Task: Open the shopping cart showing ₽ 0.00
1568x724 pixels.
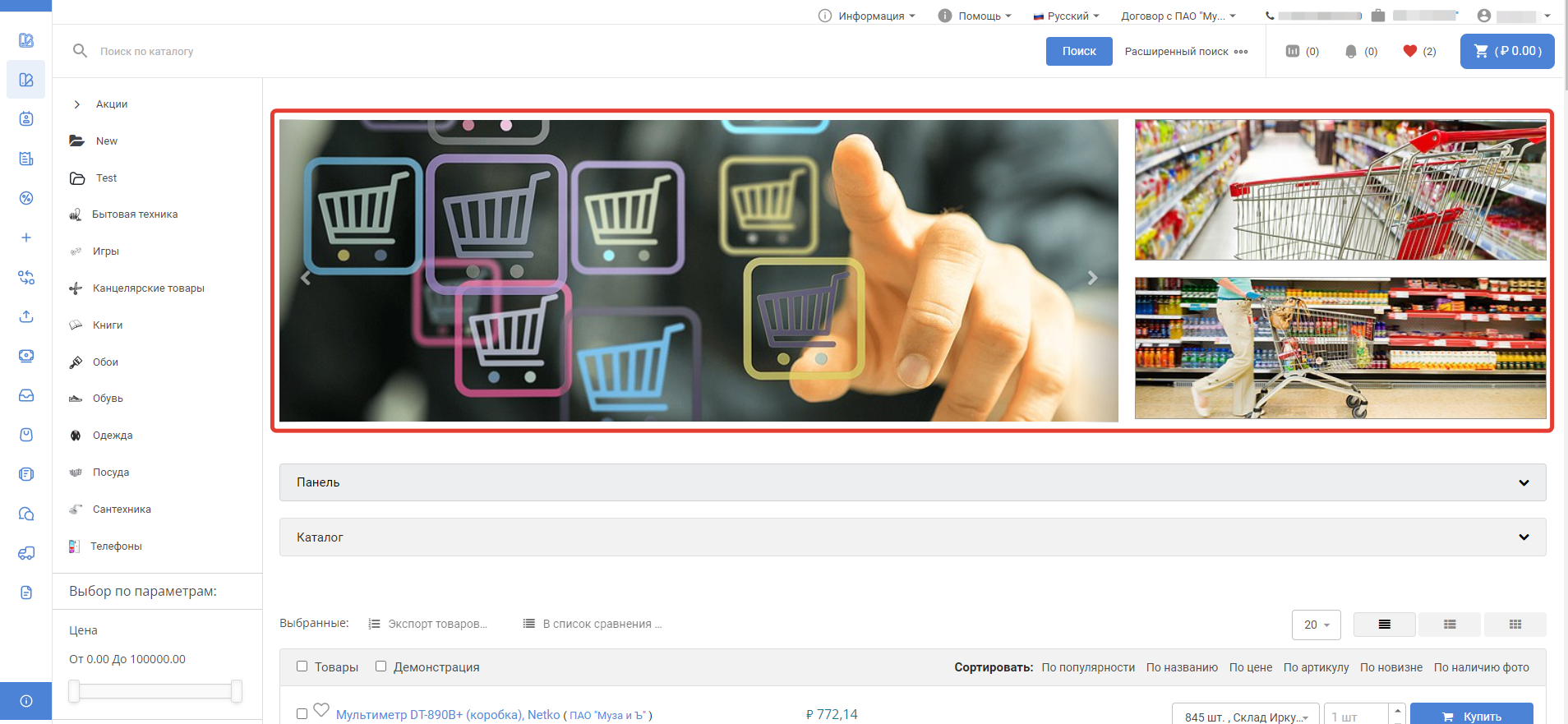Action: pos(1506,51)
